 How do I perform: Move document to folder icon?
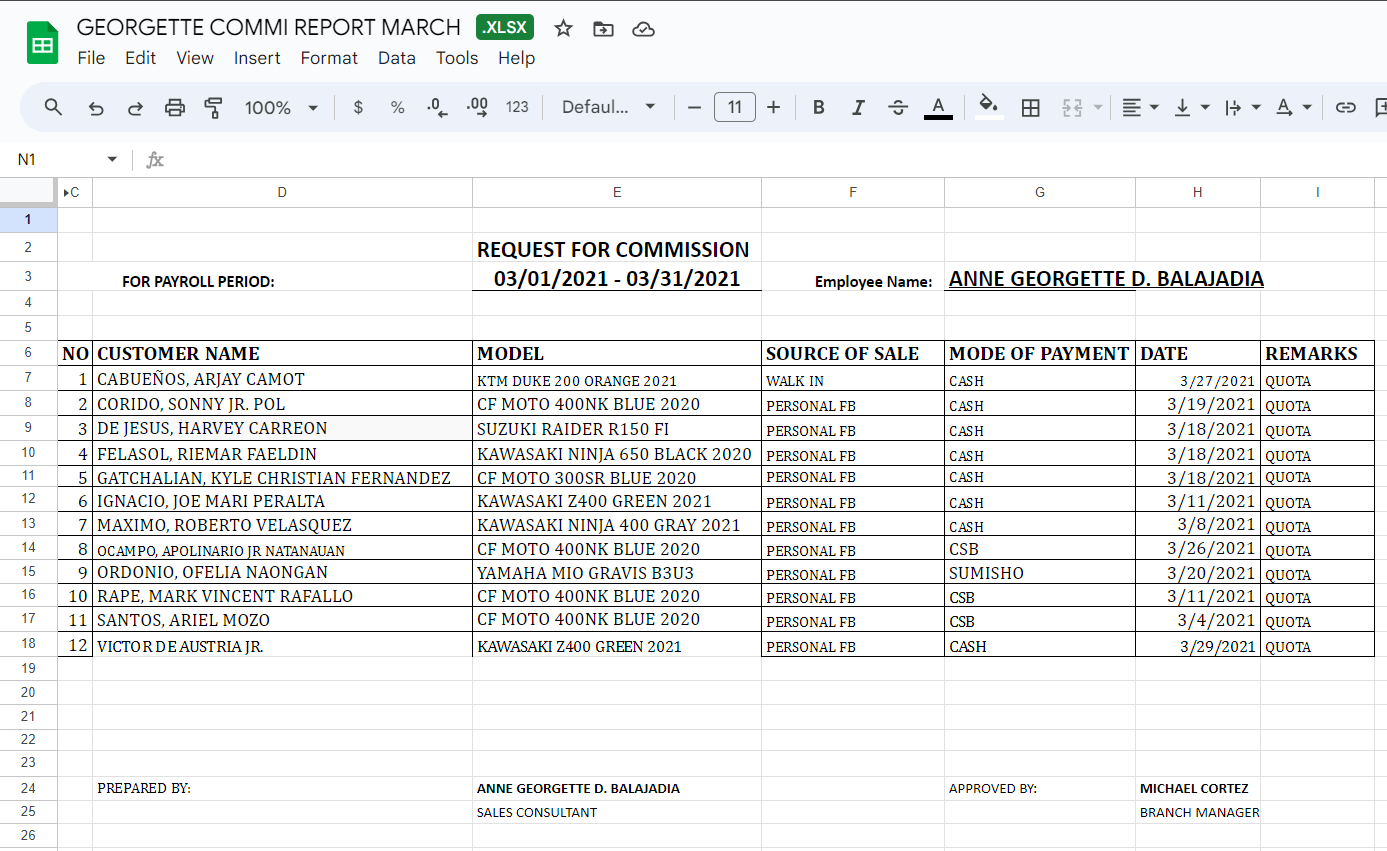603,28
